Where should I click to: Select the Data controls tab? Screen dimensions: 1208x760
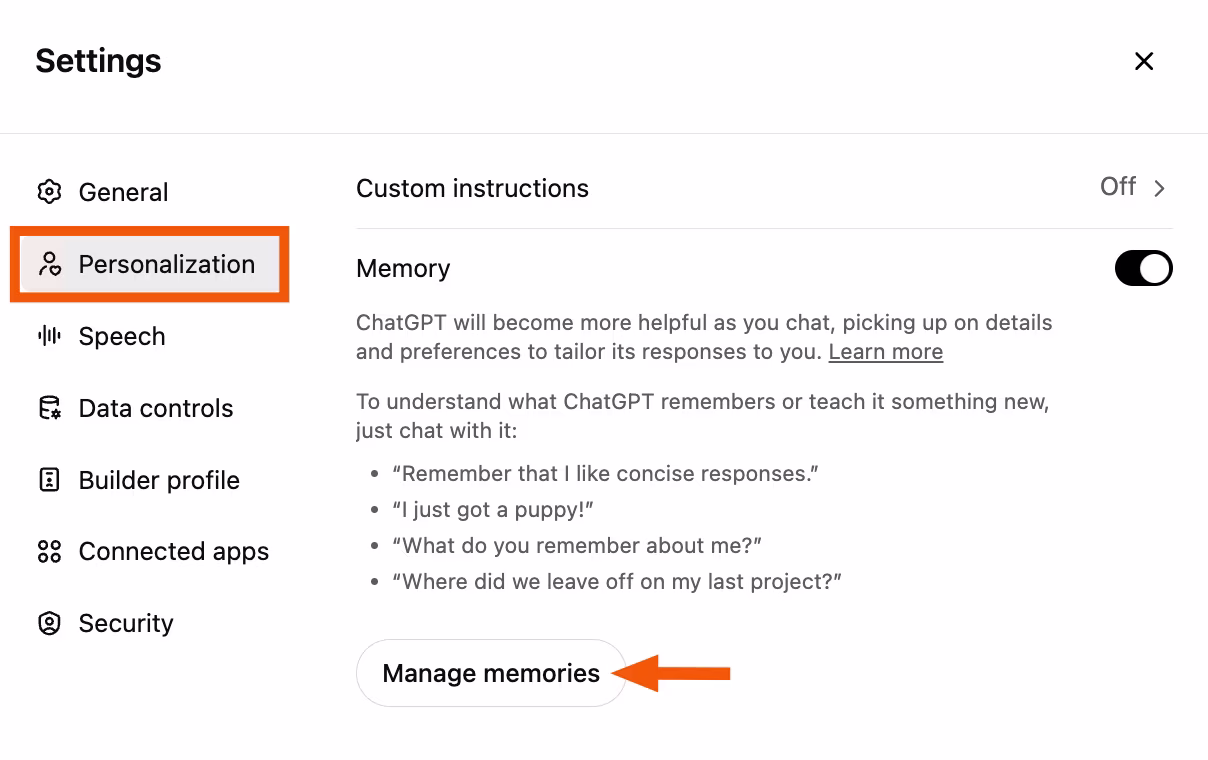(x=156, y=408)
